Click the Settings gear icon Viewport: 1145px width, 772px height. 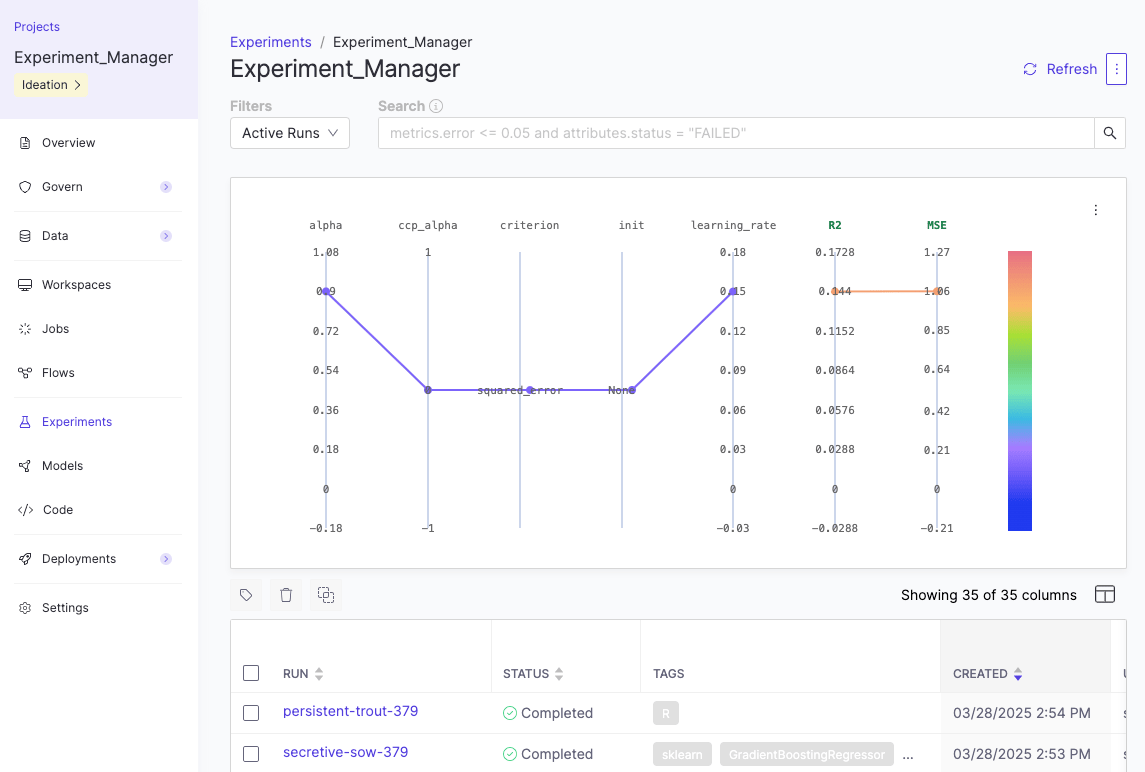25,608
